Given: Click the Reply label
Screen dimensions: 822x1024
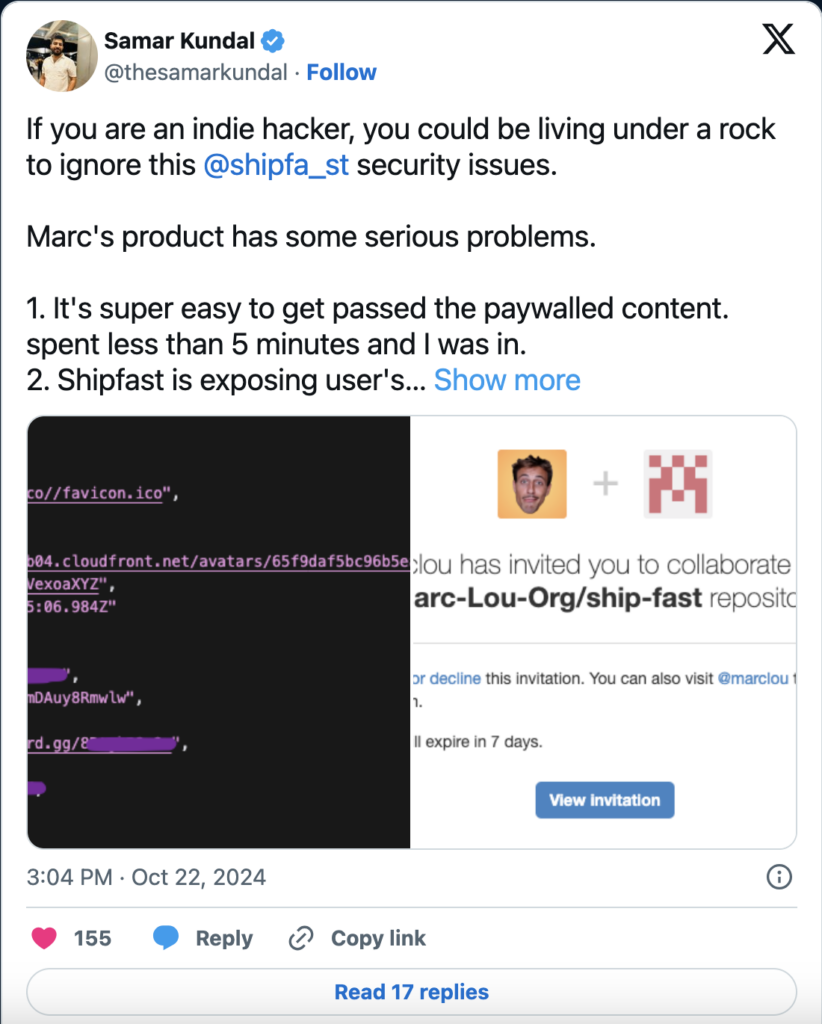Looking at the screenshot, I should coord(224,938).
